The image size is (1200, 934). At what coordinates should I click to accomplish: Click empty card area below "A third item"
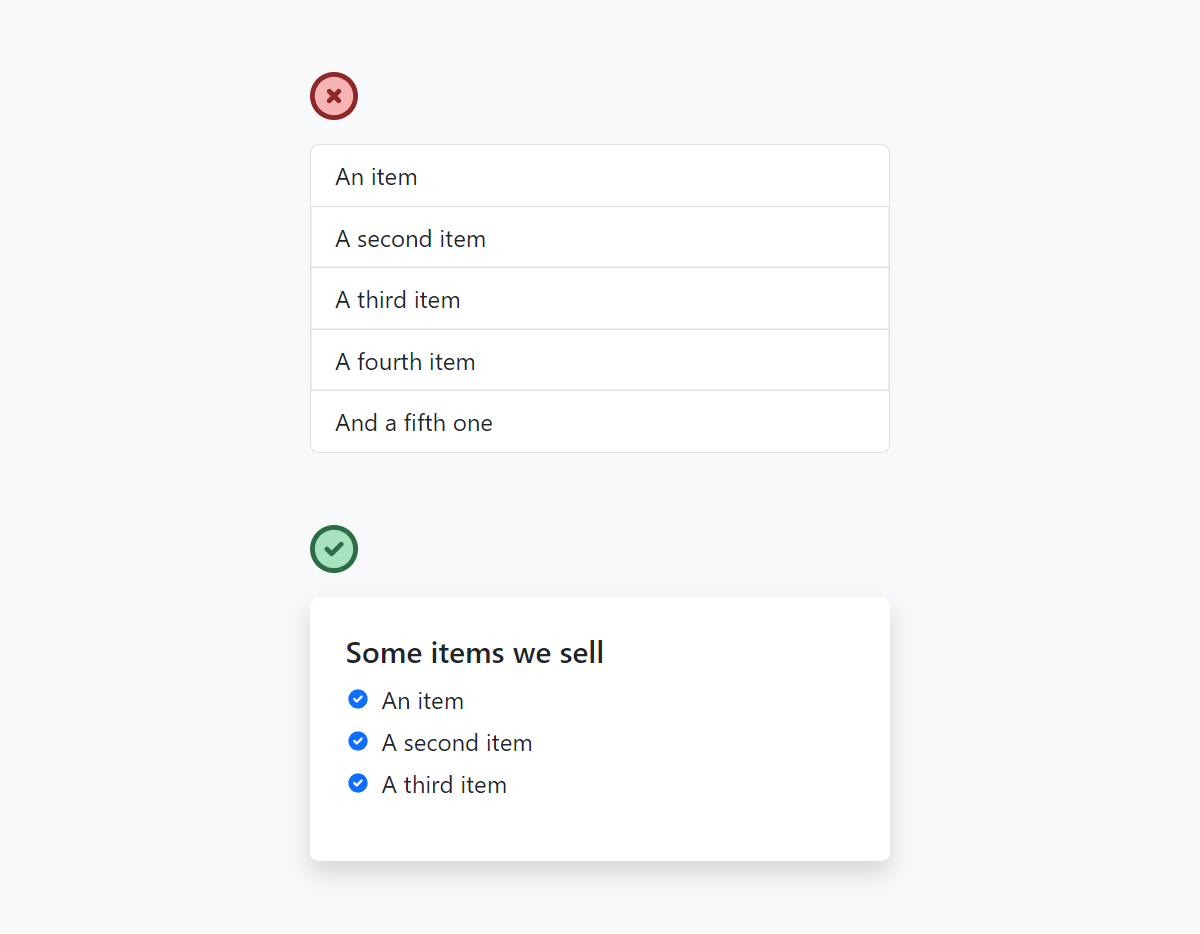(x=600, y=830)
